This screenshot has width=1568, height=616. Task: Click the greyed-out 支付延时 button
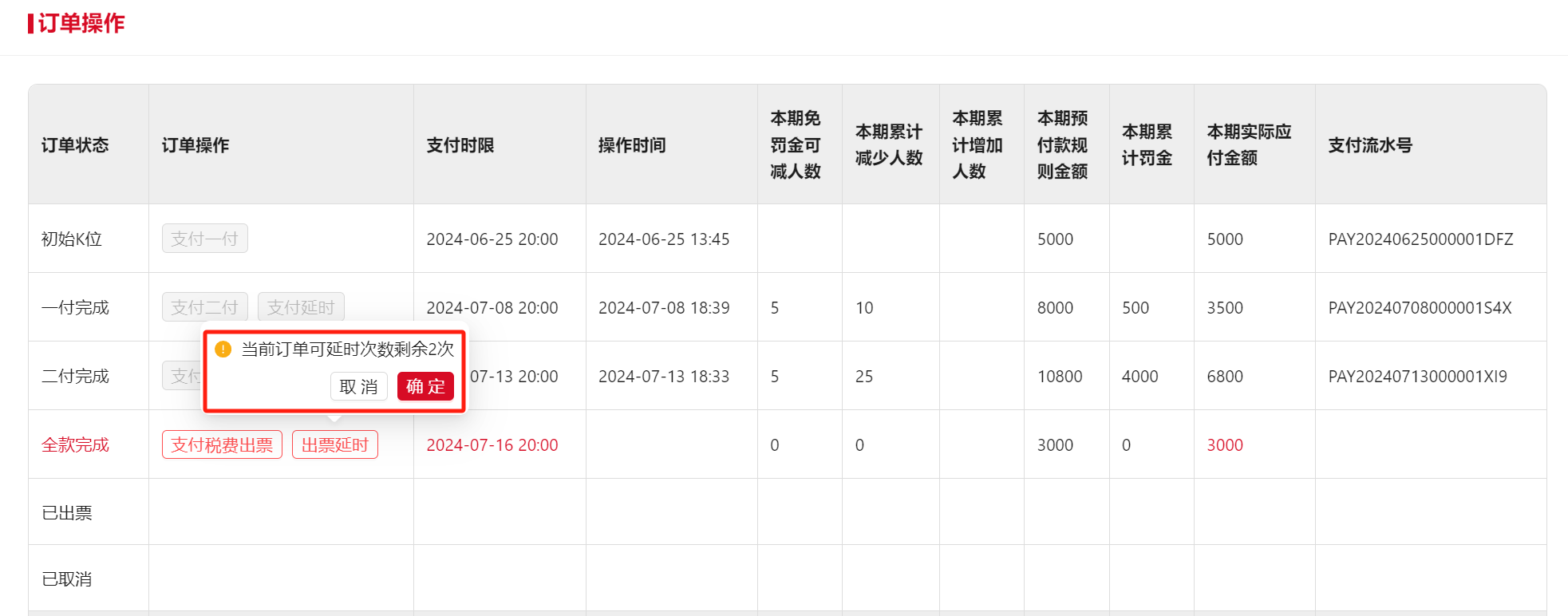click(301, 307)
